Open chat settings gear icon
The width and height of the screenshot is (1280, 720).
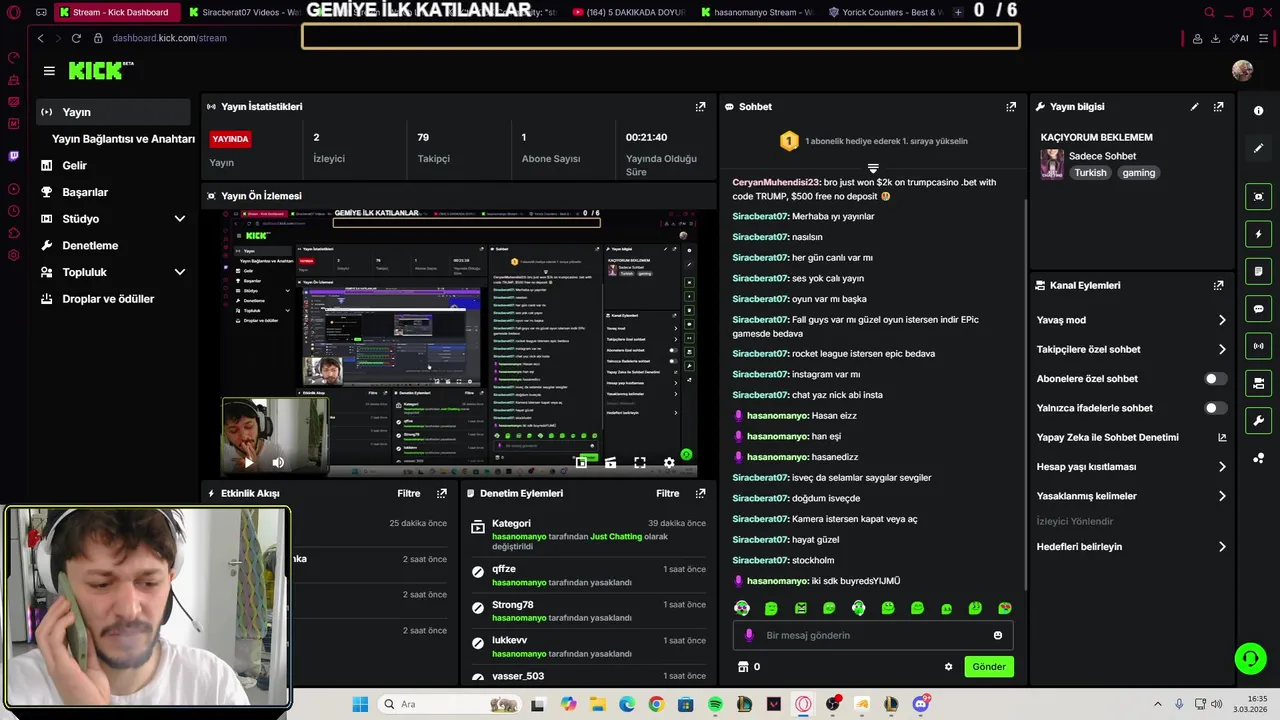tap(948, 666)
